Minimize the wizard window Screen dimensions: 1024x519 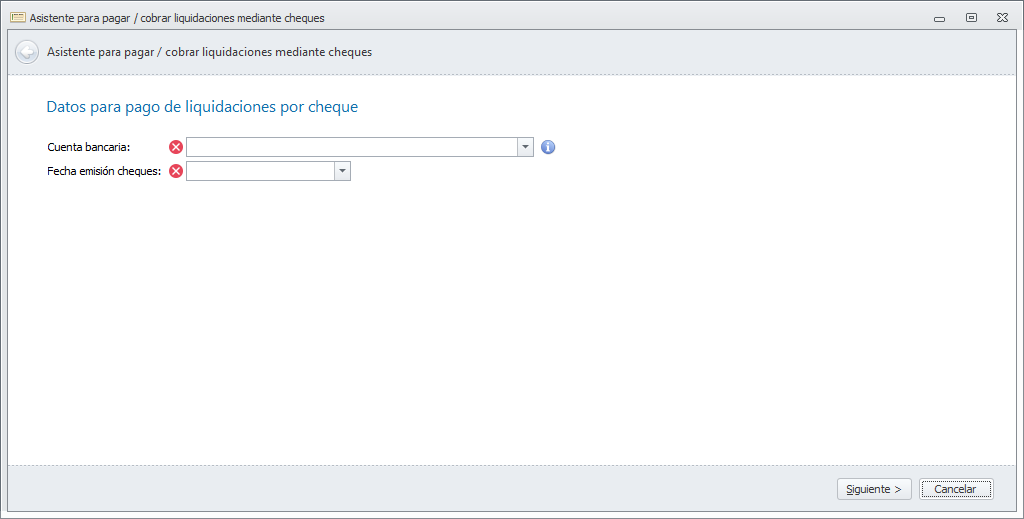click(x=939, y=18)
